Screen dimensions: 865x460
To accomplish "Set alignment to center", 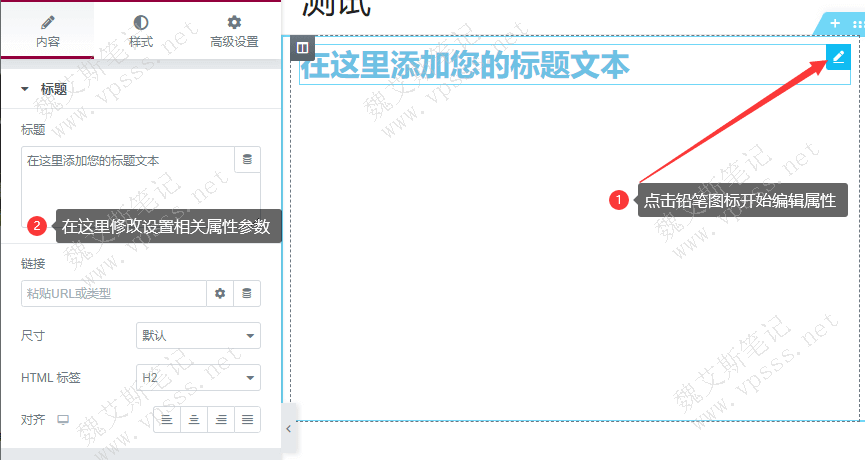I will (x=194, y=420).
